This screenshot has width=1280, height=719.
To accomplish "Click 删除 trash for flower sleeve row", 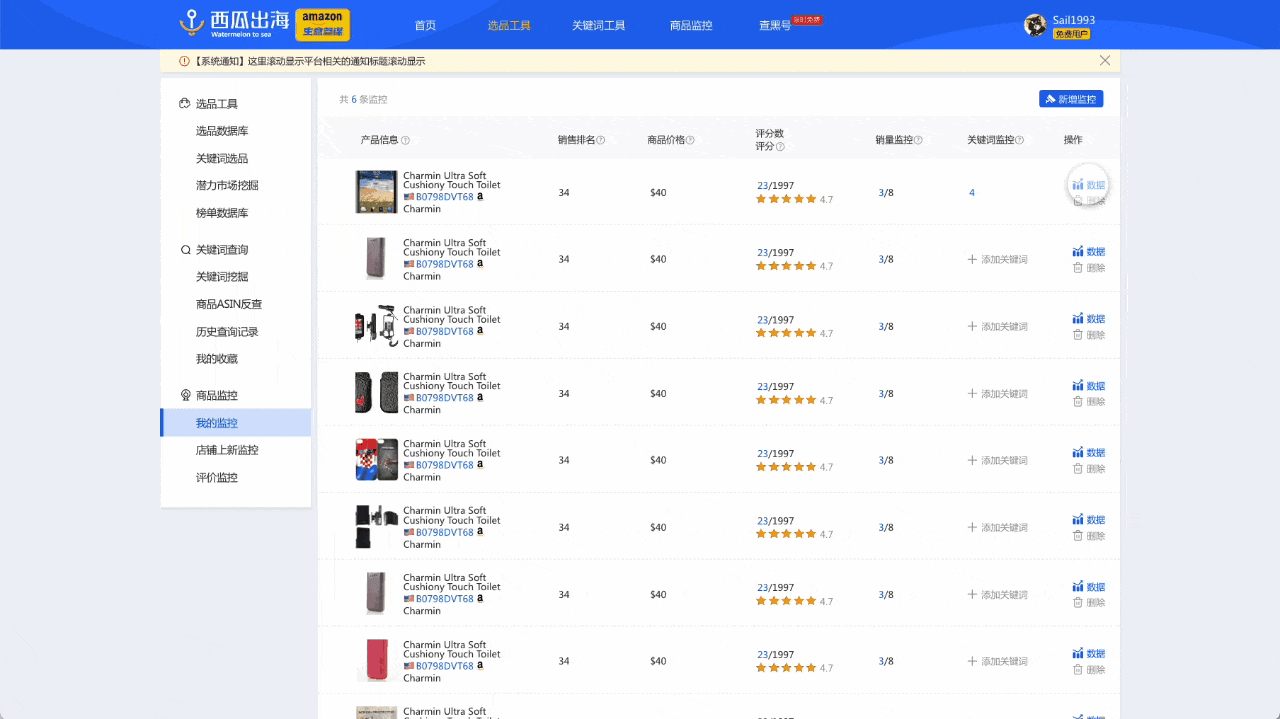I will [x=1088, y=402].
